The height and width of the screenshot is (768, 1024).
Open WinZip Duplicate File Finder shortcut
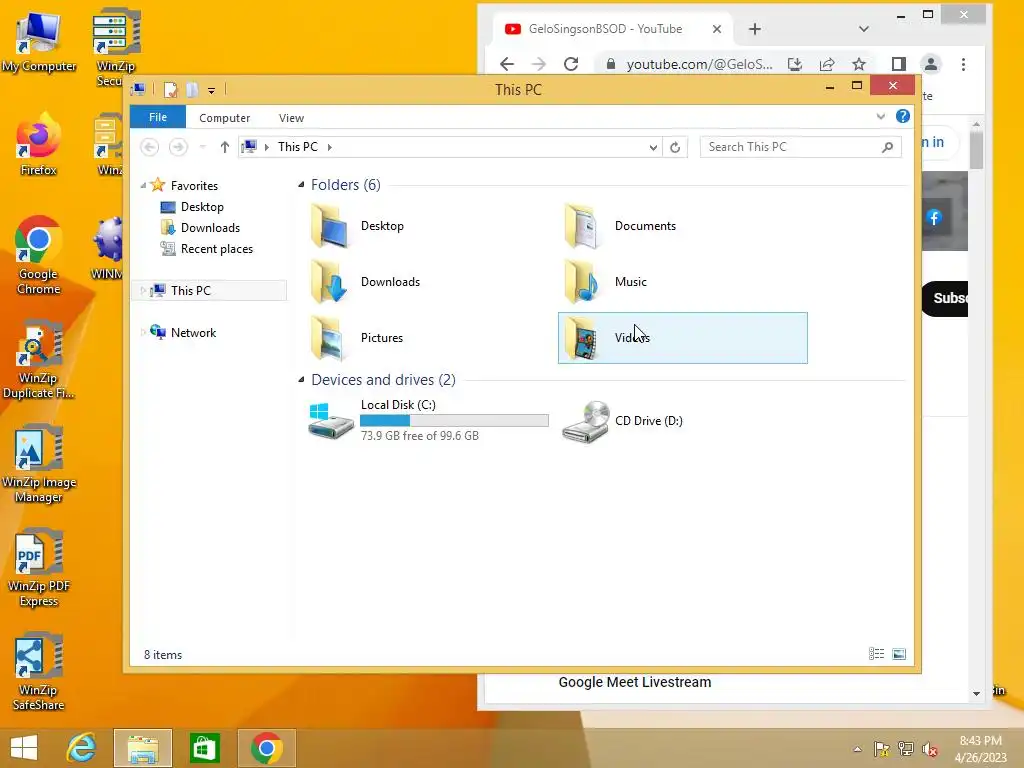point(39,360)
